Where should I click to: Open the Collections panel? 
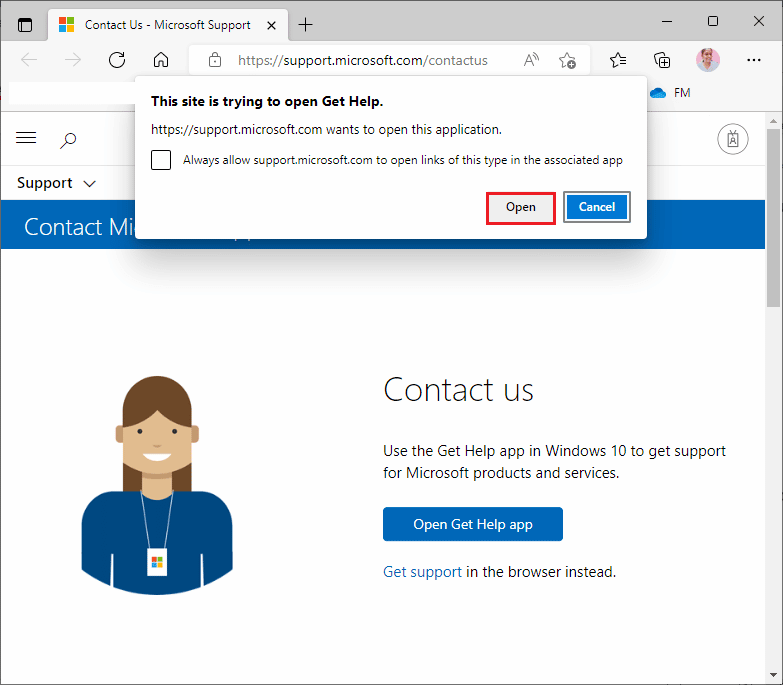662,60
